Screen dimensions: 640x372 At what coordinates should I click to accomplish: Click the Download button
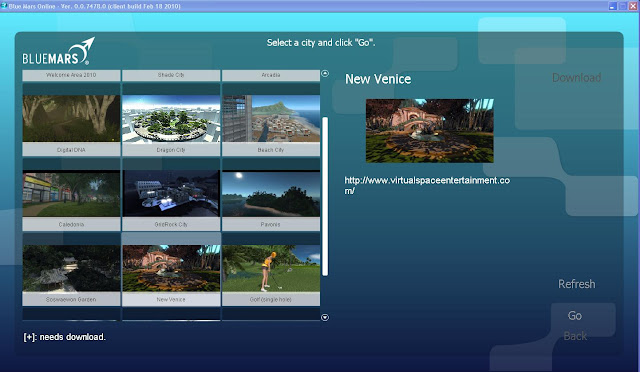click(576, 78)
